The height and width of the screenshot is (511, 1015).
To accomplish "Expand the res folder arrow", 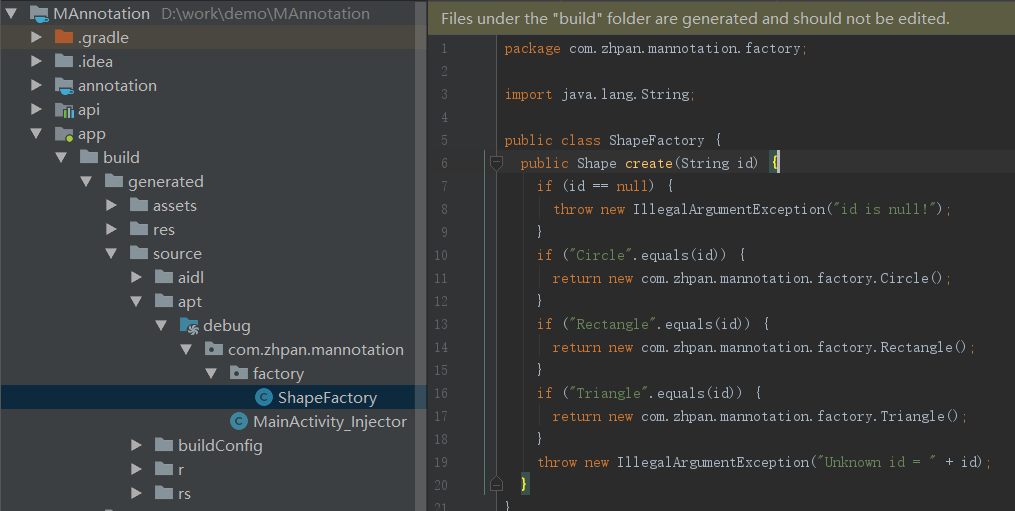I will (111, 229).
